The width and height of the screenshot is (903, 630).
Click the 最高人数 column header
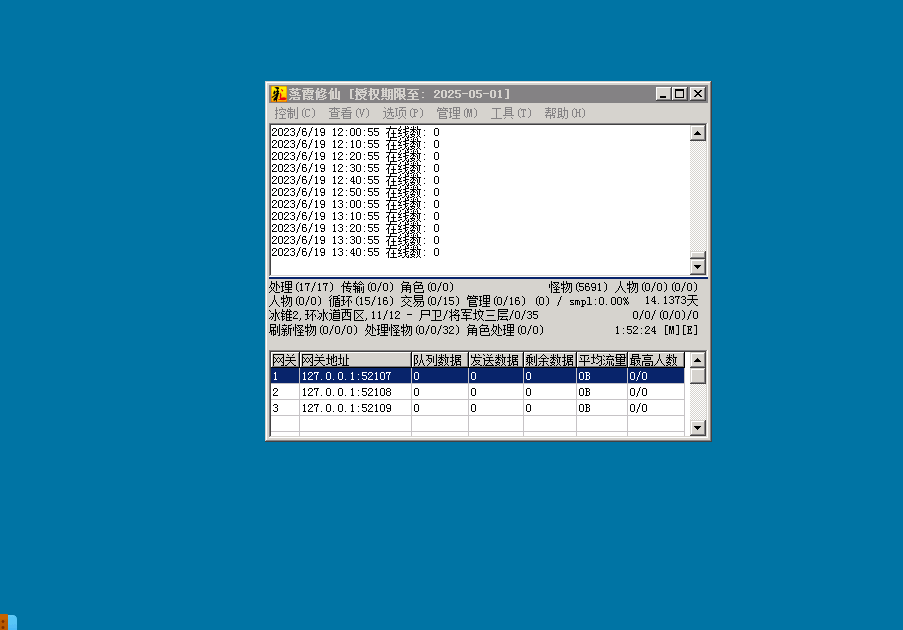pyautogui.click(x=655, y=360)
